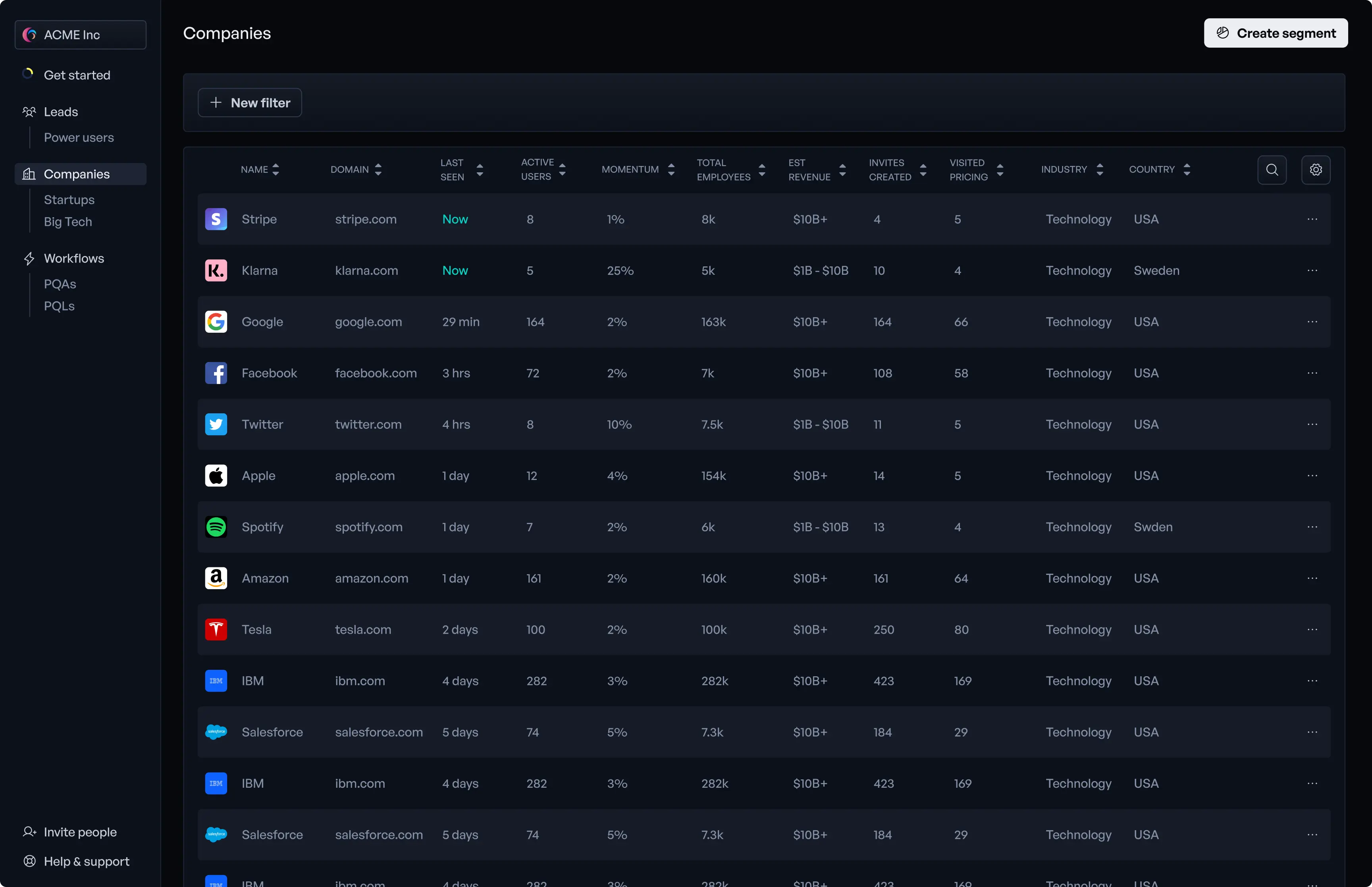Select Big Tech segment in sidebar
Image resolution: width=1372 pixels, height=887 pixels.
68,222
